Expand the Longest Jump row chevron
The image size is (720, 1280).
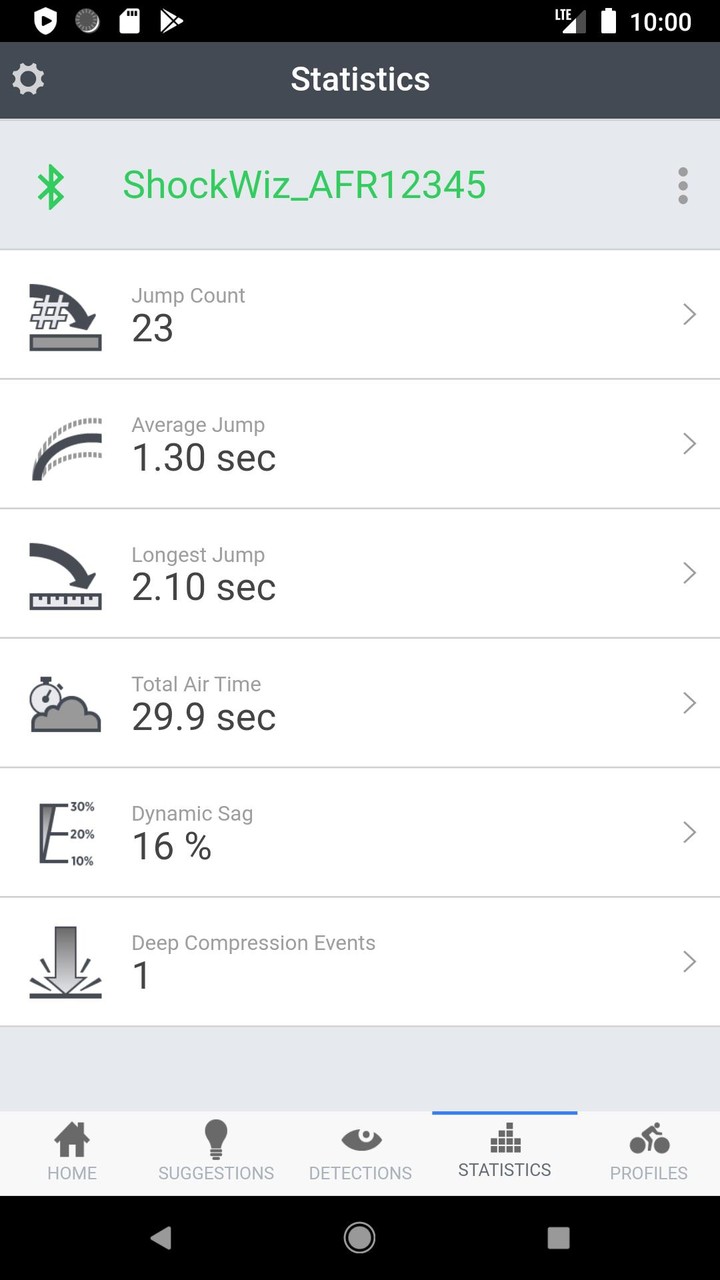689,573
